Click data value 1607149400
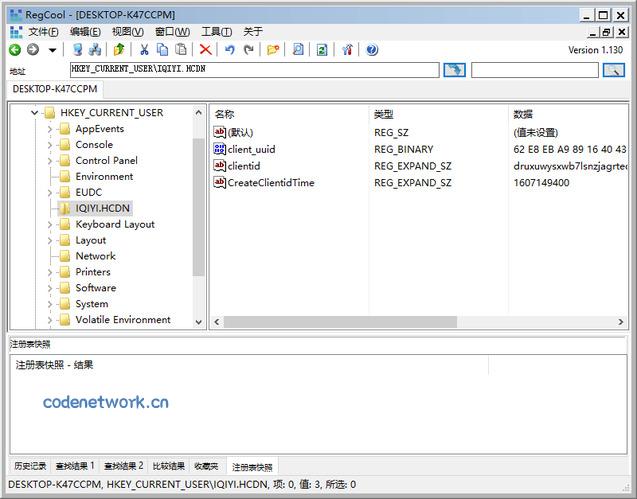 (541, 182)
